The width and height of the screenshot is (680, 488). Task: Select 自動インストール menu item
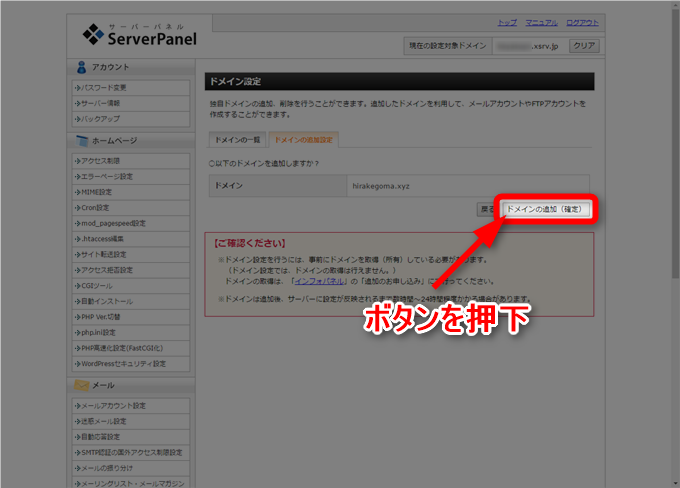pos(131,301)
